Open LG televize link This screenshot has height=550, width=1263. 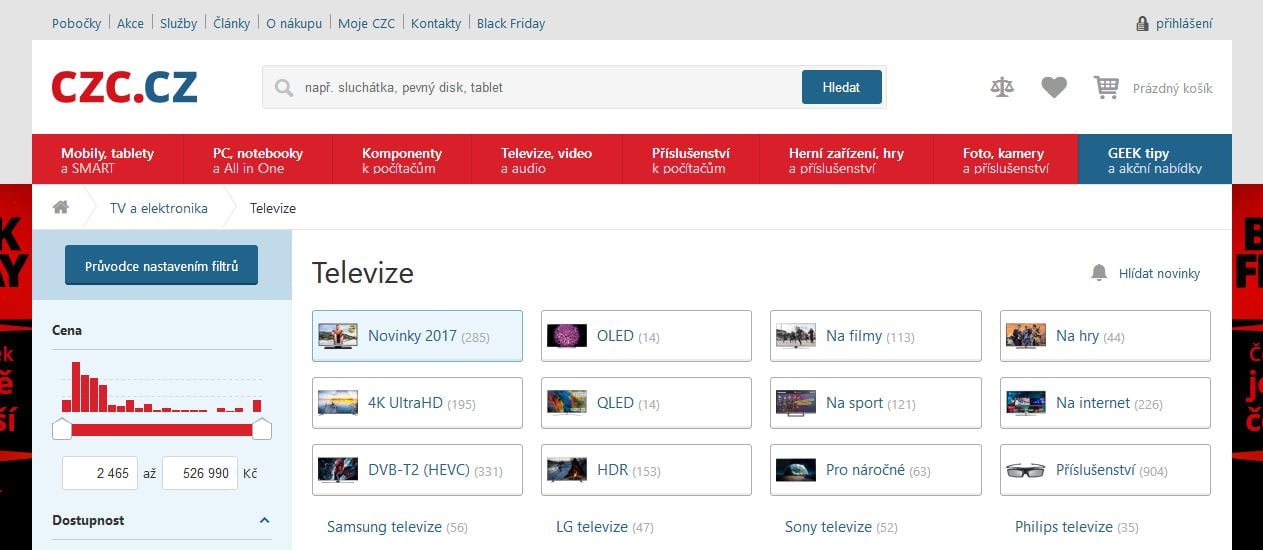pos(592,527)
